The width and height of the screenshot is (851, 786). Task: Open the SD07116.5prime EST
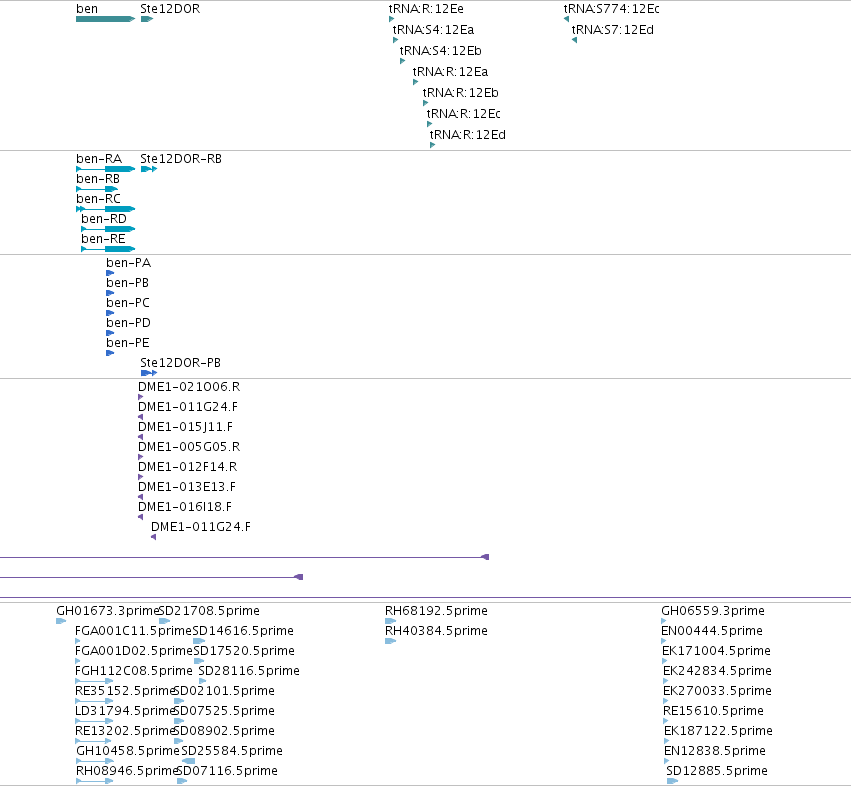(182, 781)
